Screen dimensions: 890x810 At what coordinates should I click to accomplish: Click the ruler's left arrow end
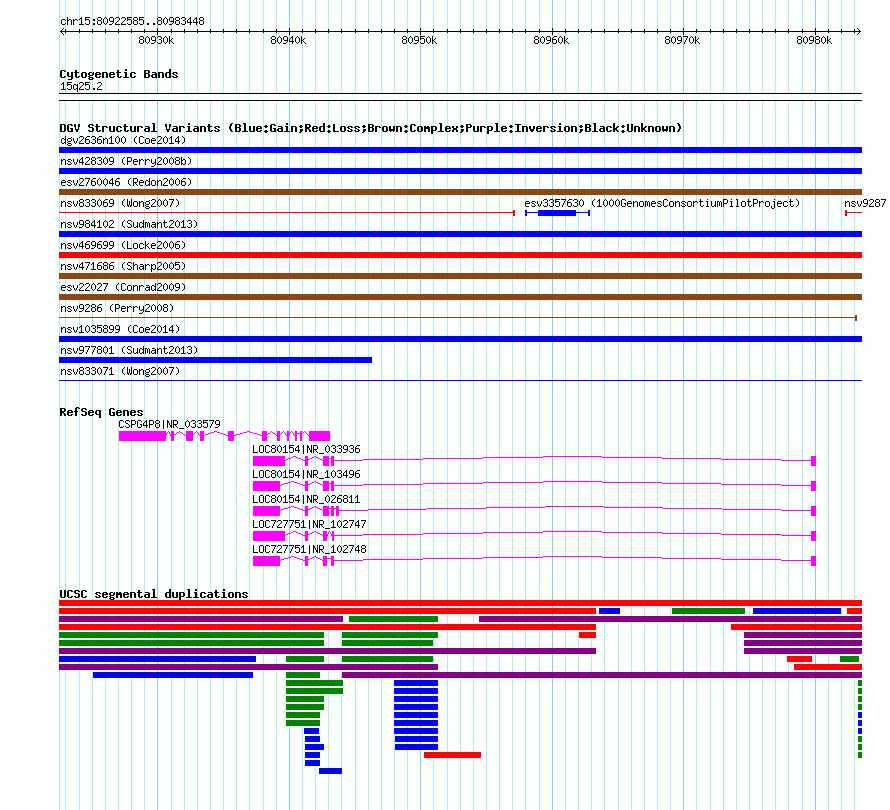[x=62, y=31]
